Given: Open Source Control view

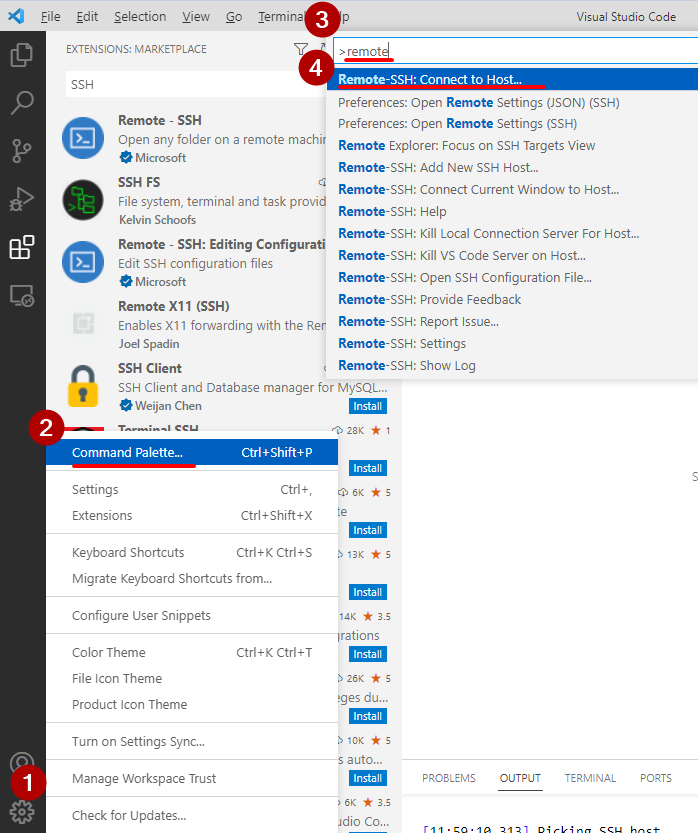Looking at the screenshot, I should (22, 151).
